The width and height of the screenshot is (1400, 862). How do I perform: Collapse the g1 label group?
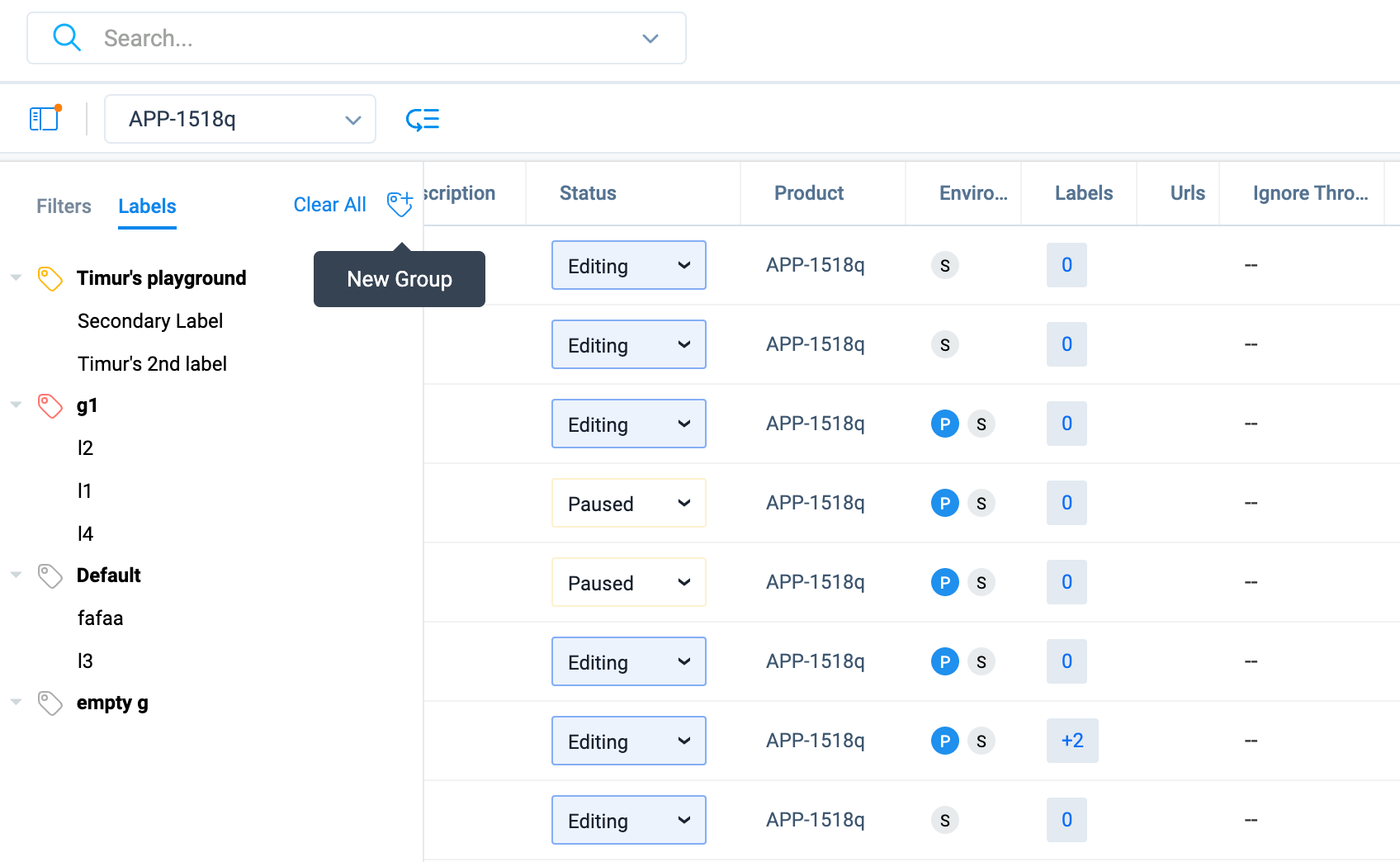pyautogui.click(x=16, y=405)
